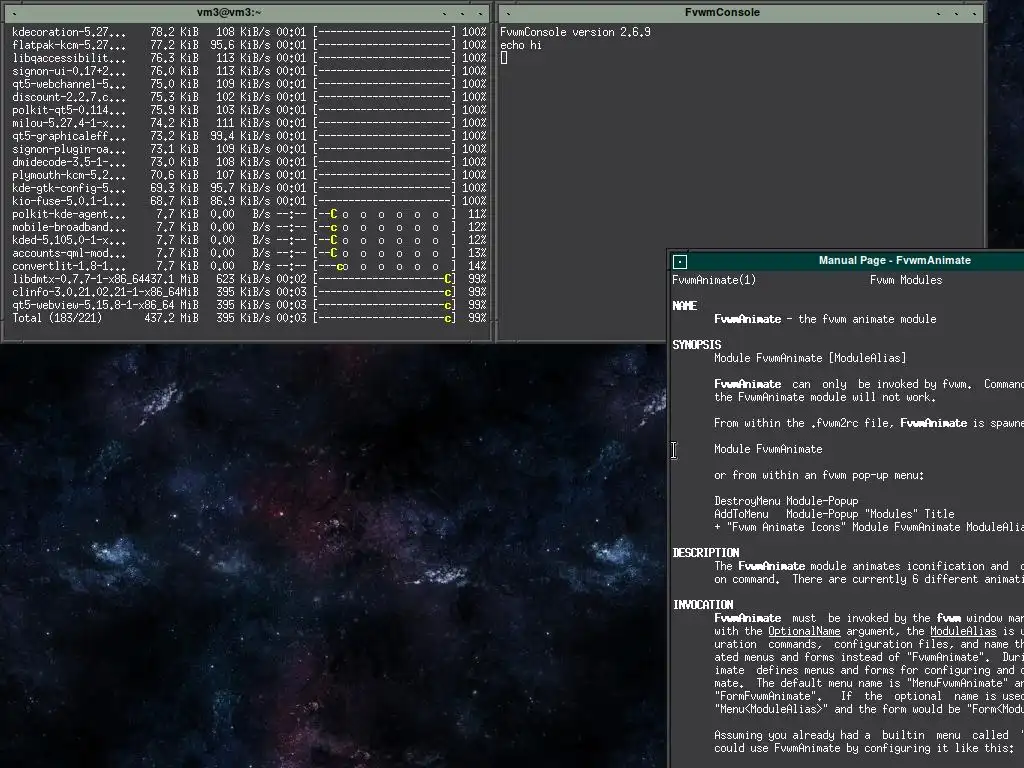The height and width of the screenshot is (768, 1024).
Task: Click the polkit-kde-agent progress bar at 11%
Action: click(x=385, y=214)
